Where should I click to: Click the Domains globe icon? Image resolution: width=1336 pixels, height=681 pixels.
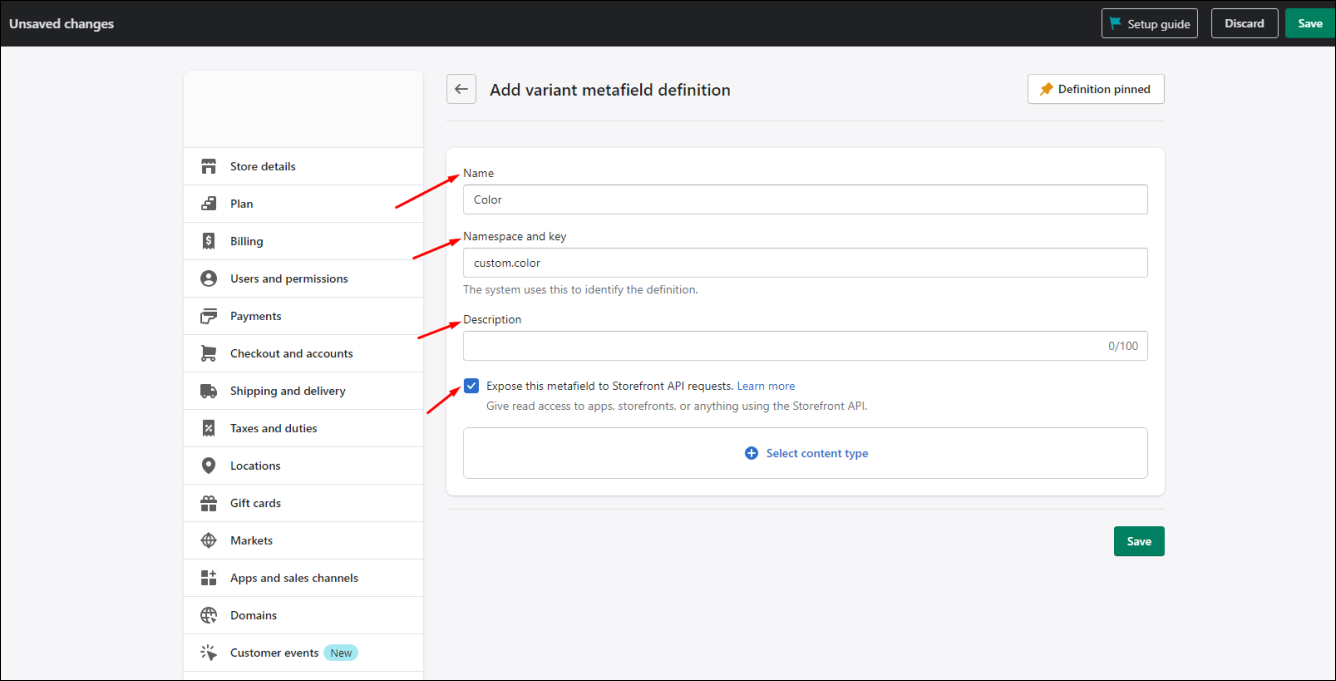click(208, 615)
